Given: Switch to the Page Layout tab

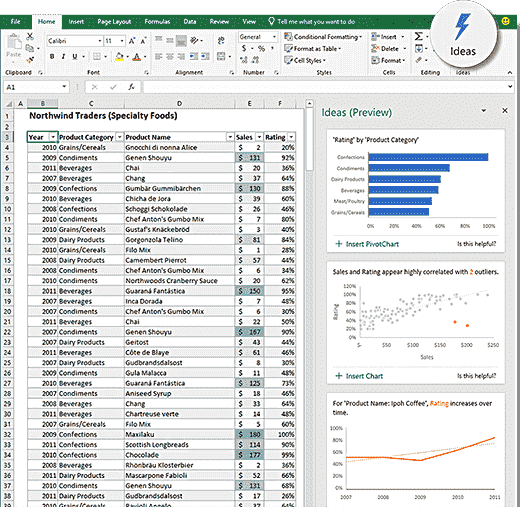Looking at the screenshot, I should pyautogui.click(x=114, y=22).
